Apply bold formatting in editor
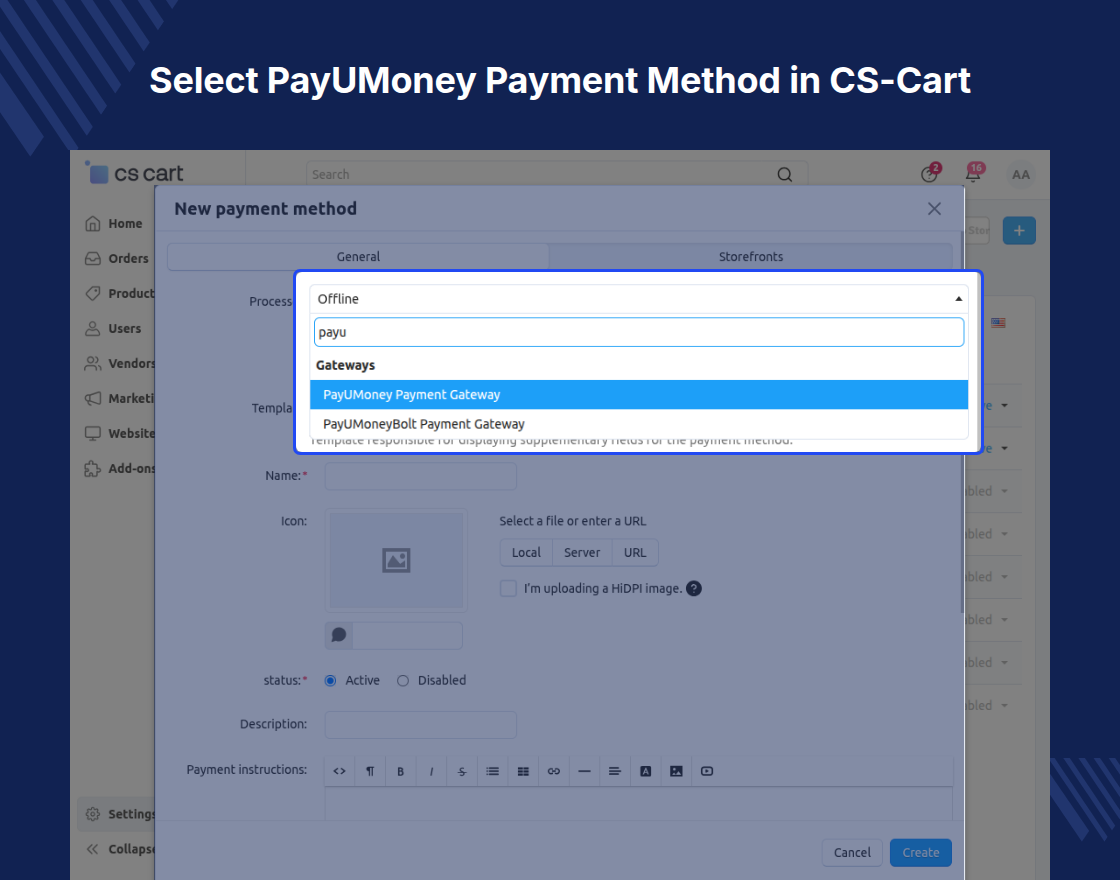This screenshot has height=880, width=1120. [x=401, y=771]
